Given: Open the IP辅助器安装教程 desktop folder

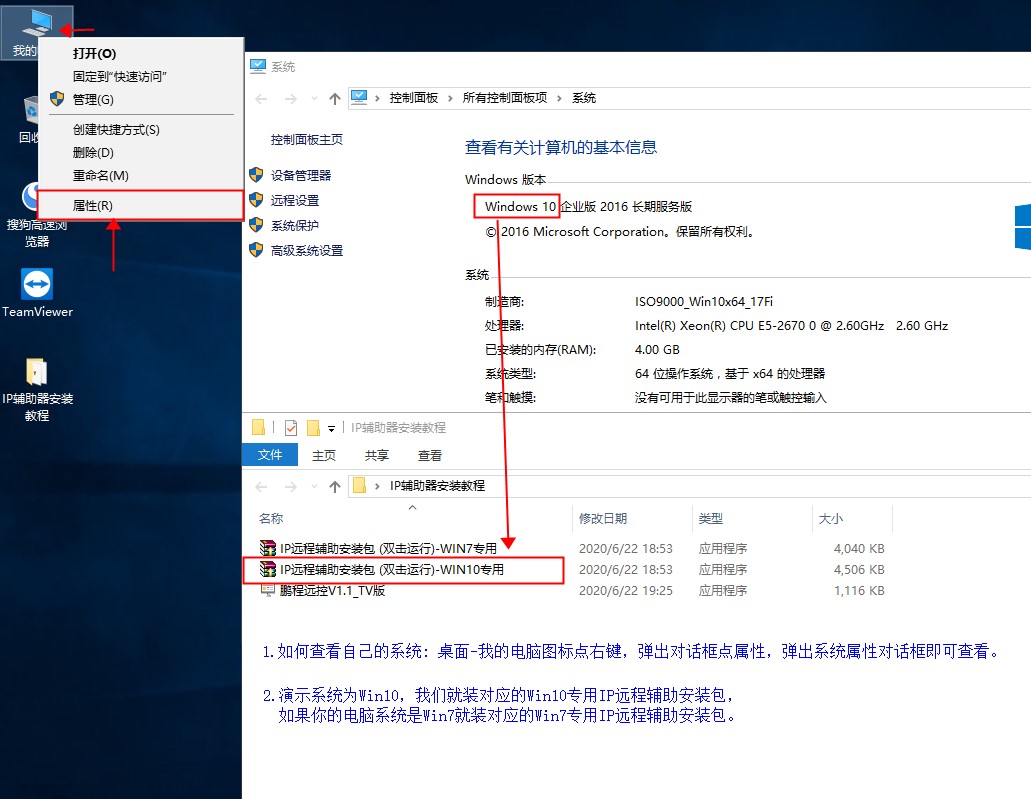Looking at the screenshot, I should tap(37, 389).
